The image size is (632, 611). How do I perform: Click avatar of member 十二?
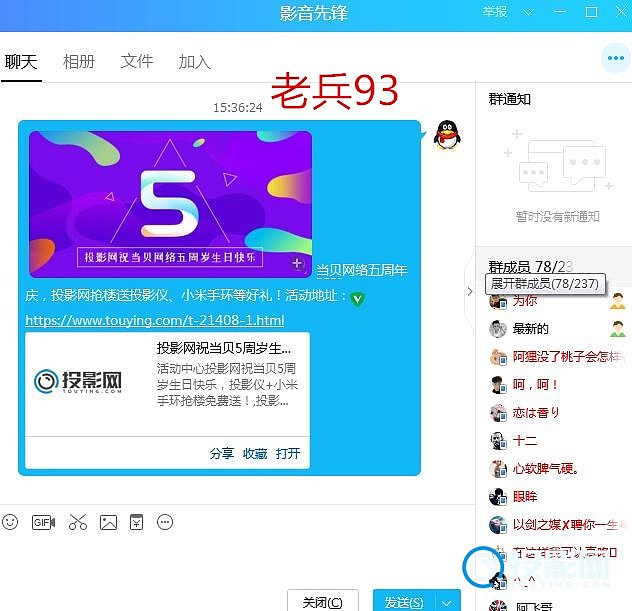tap(498, 441)
